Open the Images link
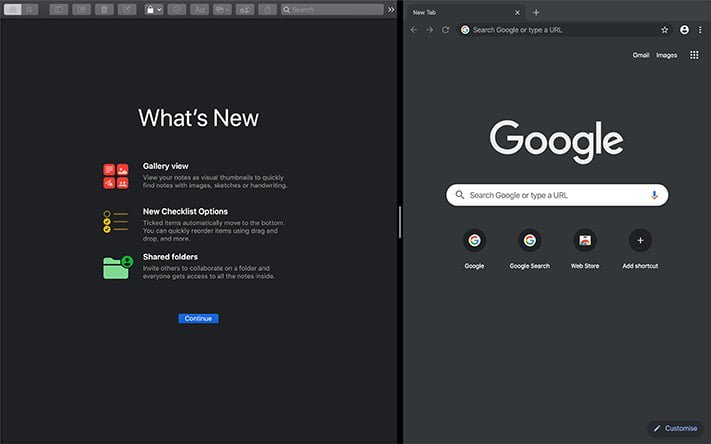This screenshot has width=711, height=444. click(x=667, y=55)
